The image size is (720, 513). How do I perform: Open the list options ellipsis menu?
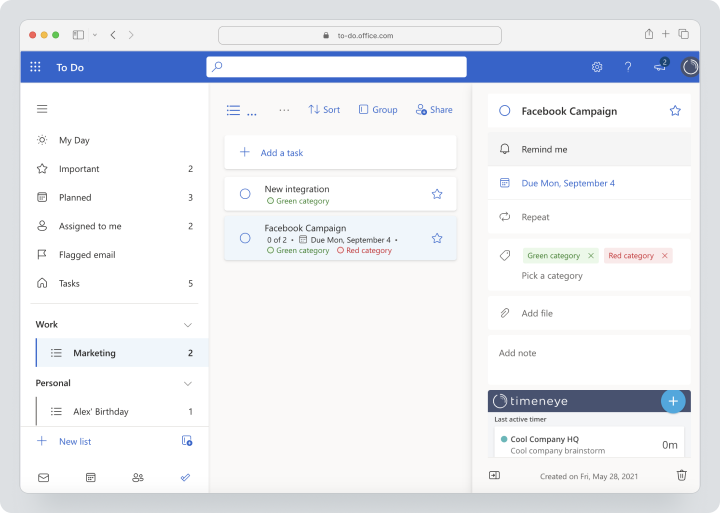[284, 110]
